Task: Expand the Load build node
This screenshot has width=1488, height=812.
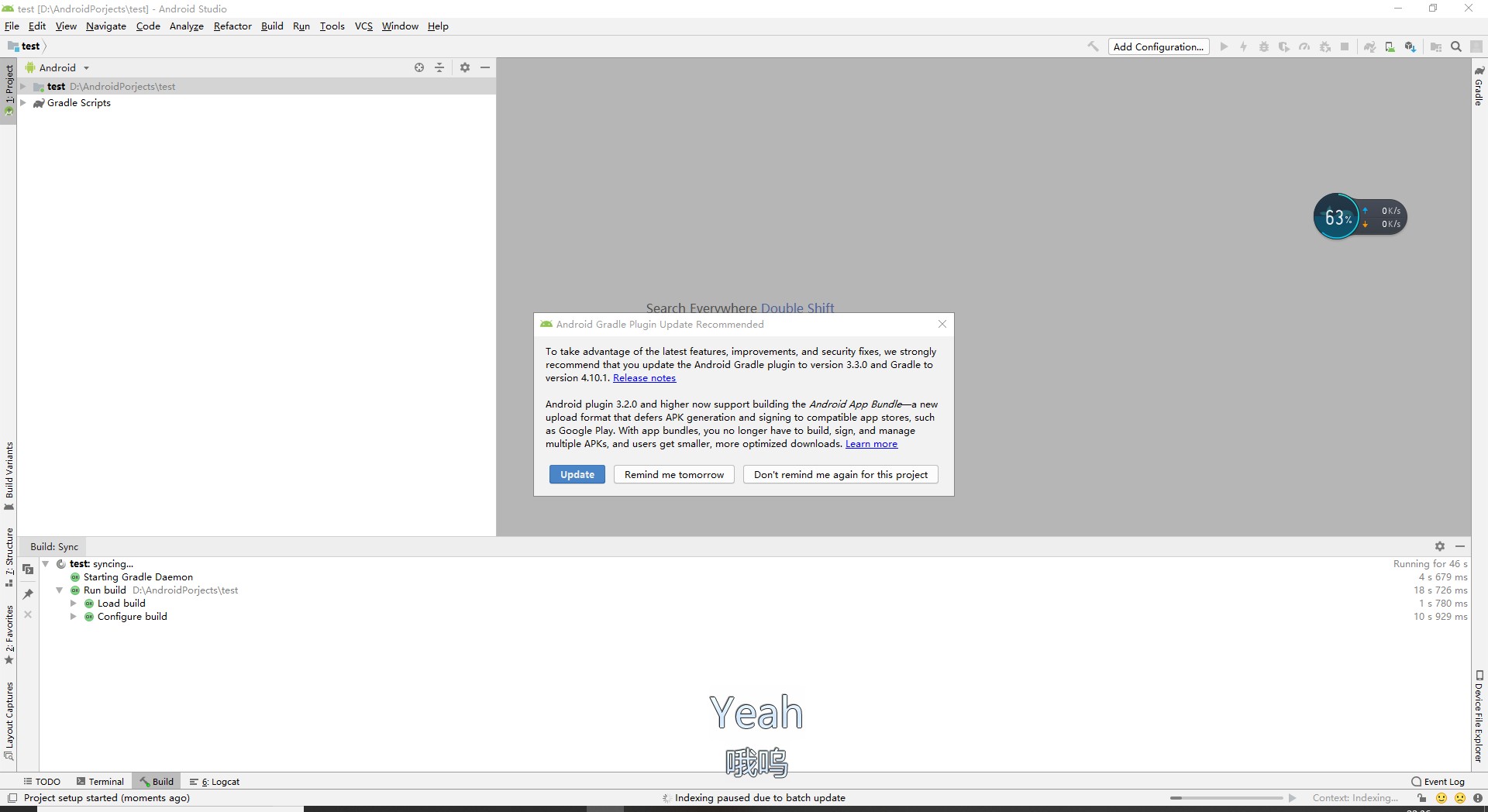Action: [x=74, y=604]
